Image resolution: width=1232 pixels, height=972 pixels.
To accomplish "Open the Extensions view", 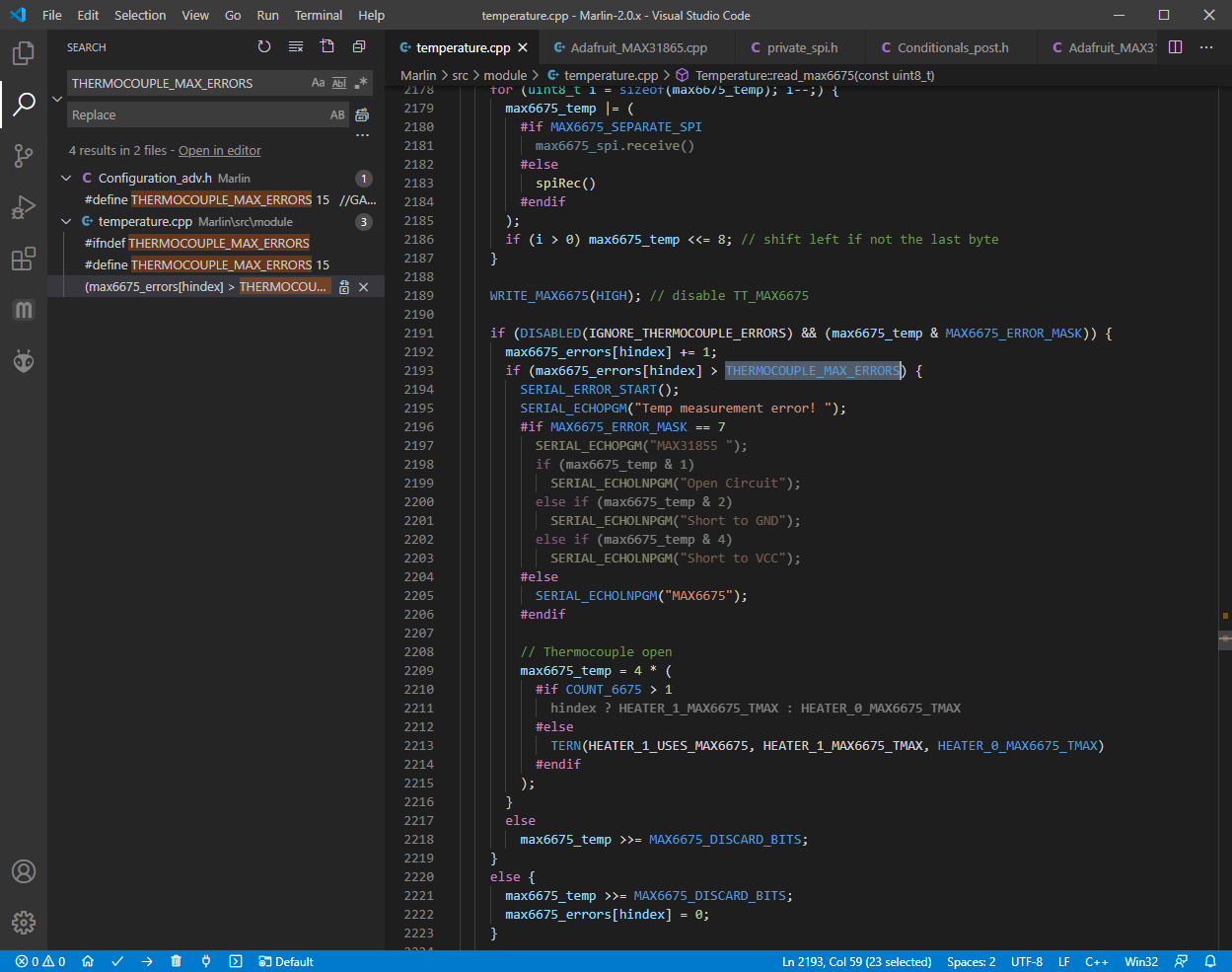I will pyautogui.click(x=24, y=259).
